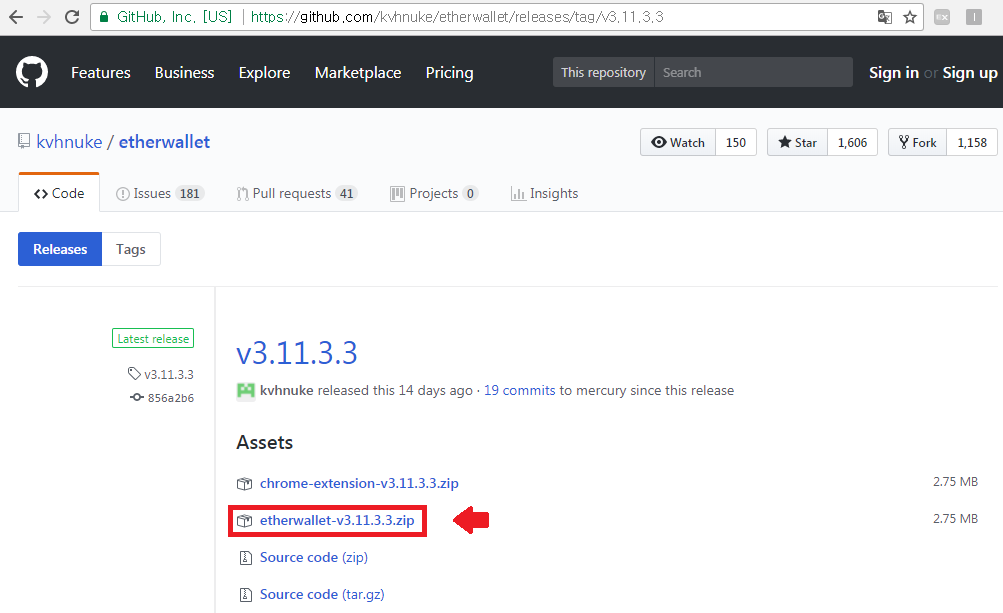The height and width of the screenshot is (613, 1003).
Task: Click the kvhnuke avatar image
Action: coord(246,390)
